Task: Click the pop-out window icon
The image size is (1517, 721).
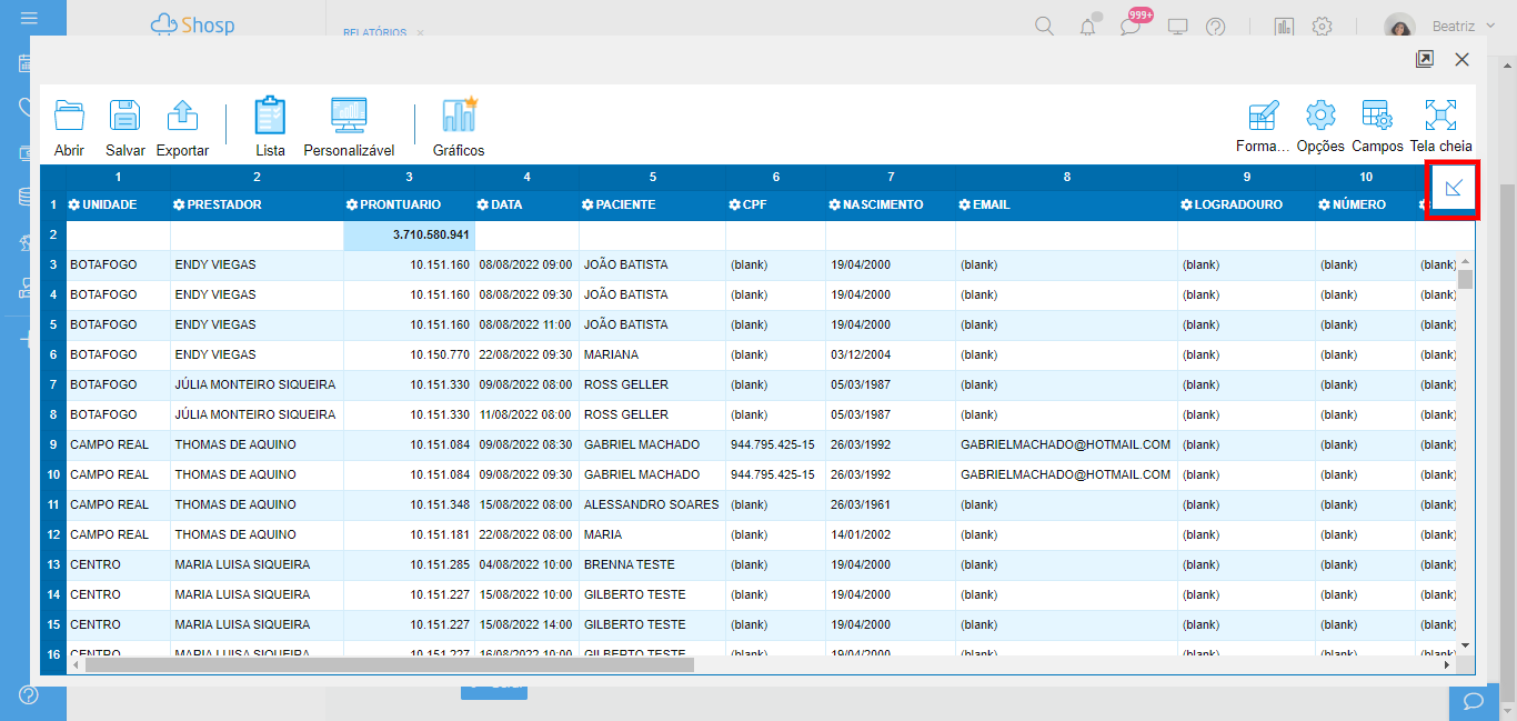Action: click(1425, 60)
